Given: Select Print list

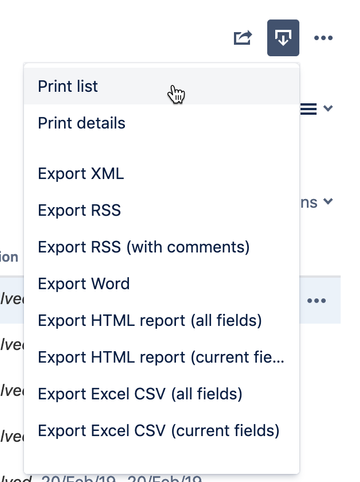Looking at the screenshot, I should 162,86.
